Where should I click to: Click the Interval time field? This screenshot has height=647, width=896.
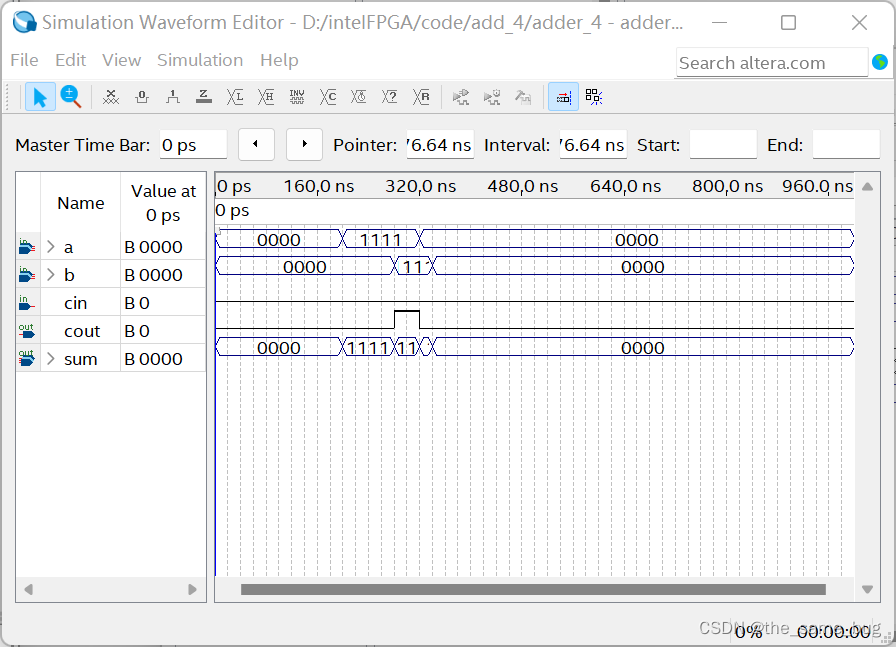593,145
